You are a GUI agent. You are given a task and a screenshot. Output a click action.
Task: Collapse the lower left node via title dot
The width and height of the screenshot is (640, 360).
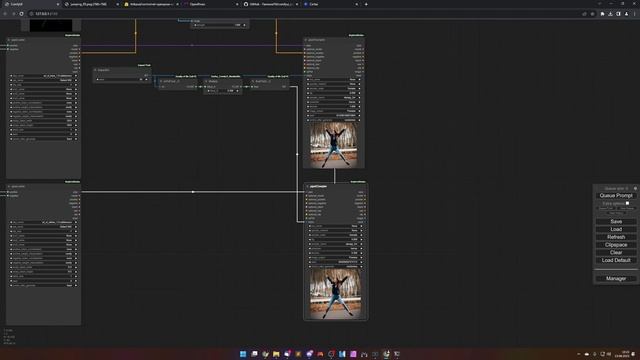[x=9, y=186]
